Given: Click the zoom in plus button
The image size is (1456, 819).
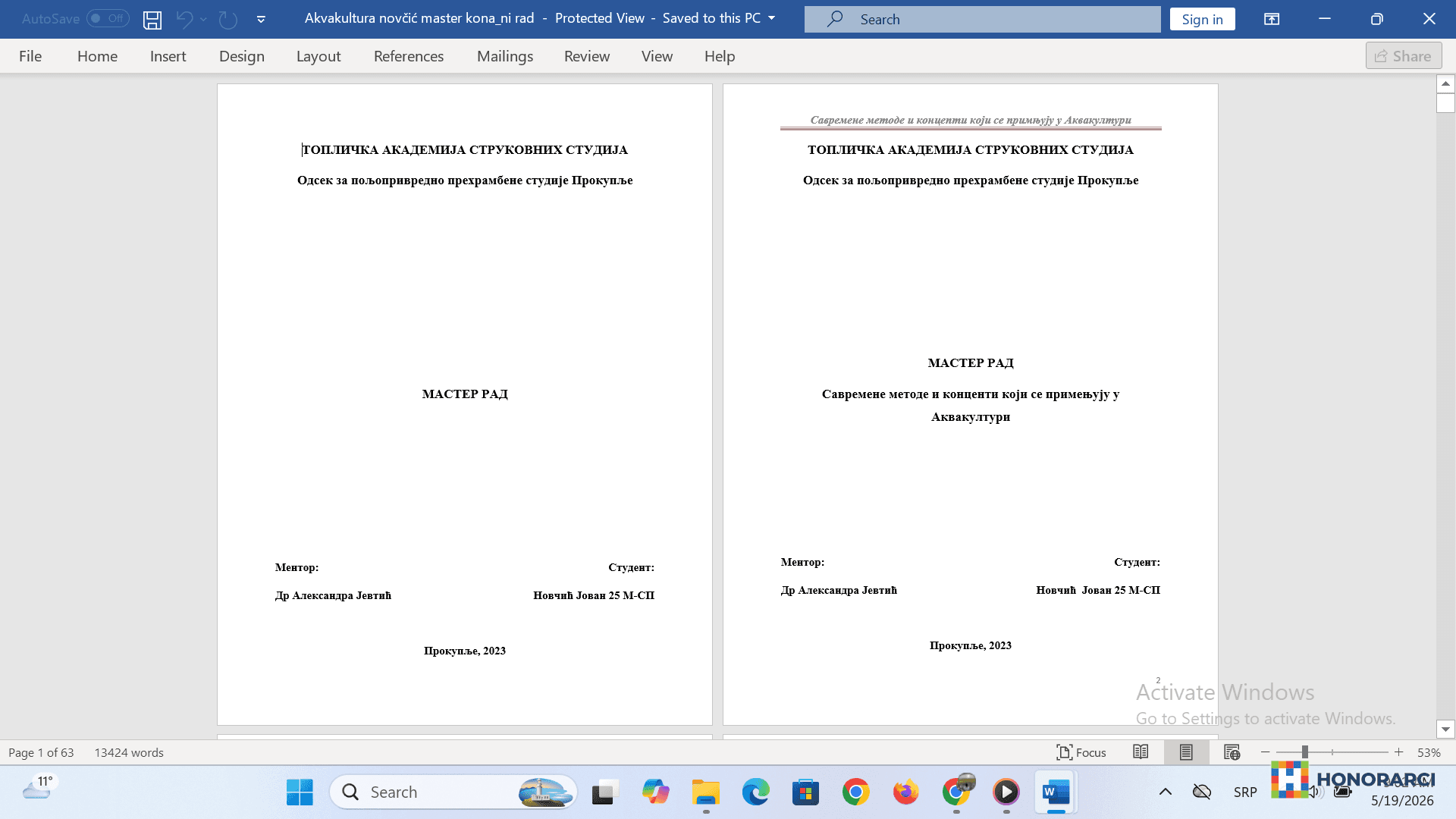Looking at the screenshot, I should coord(1398,752).
